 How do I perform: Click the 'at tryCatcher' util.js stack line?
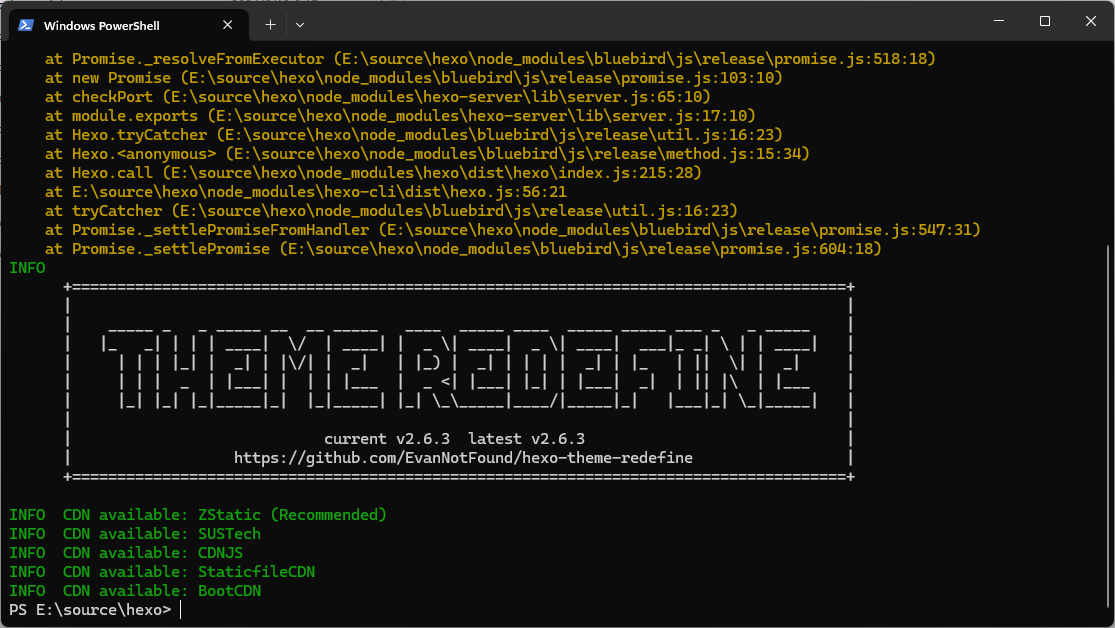[x=391, y=211]
